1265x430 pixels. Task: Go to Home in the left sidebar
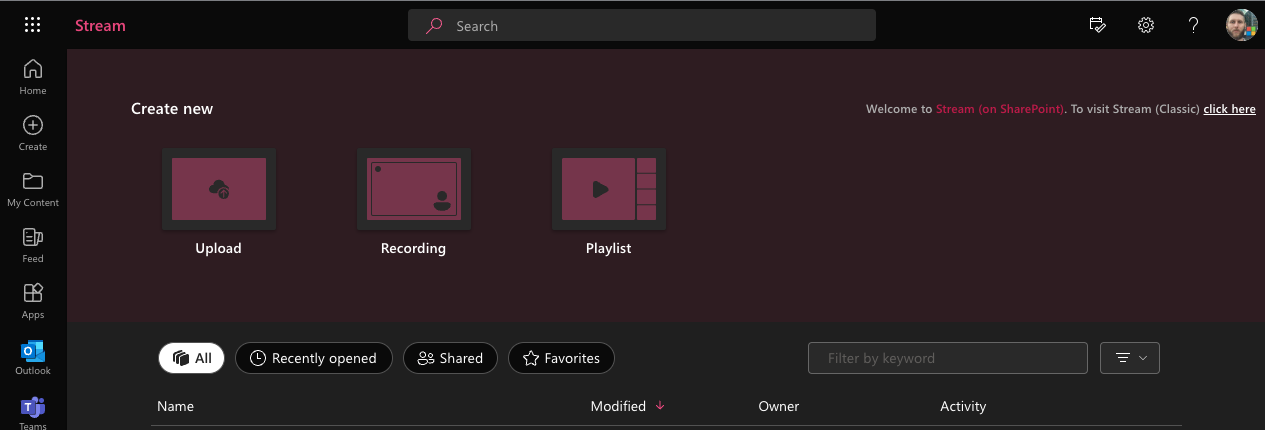pos(33,77)
